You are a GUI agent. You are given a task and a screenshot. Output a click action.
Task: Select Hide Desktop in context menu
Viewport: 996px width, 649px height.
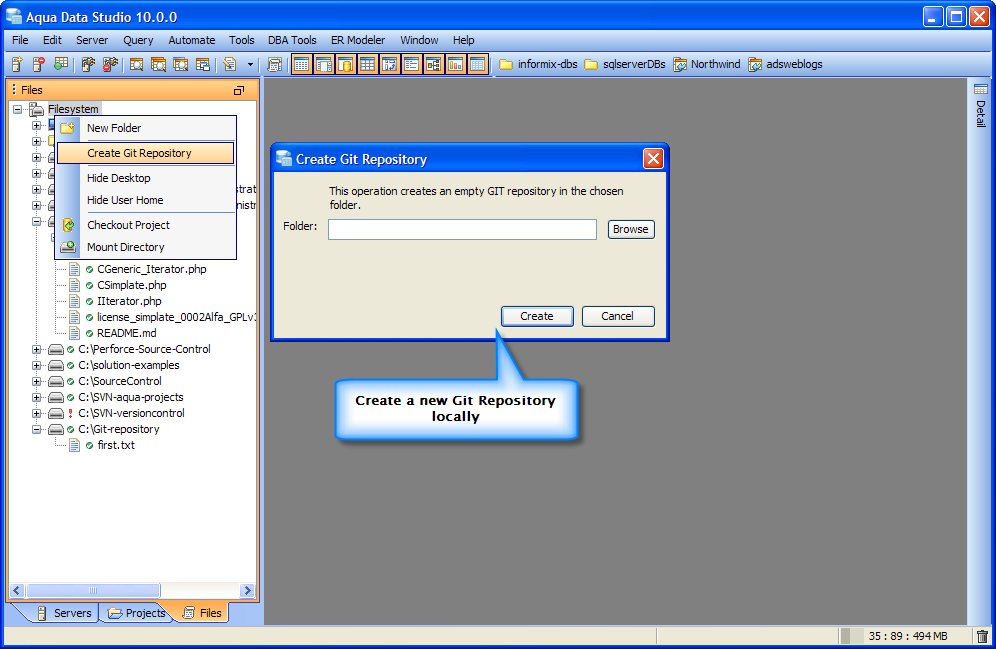(146, 178)
